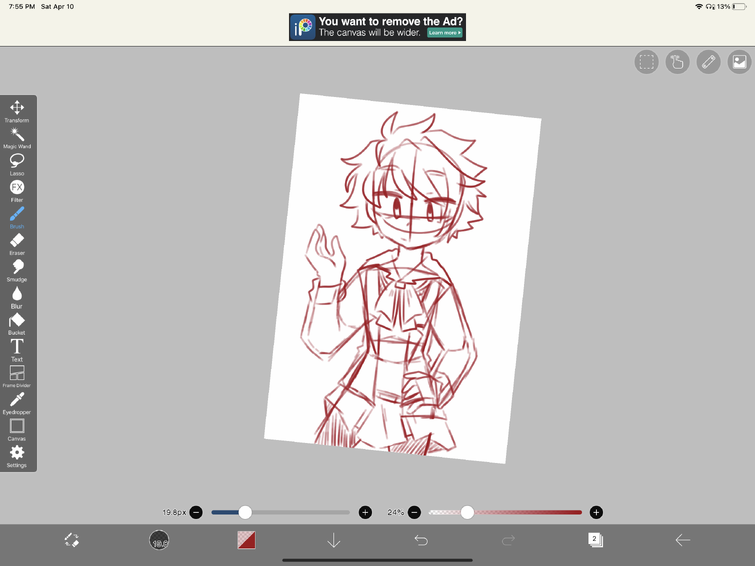755x566 pixels.
Task: Open the Canvas tool
Action: [17, 430]
